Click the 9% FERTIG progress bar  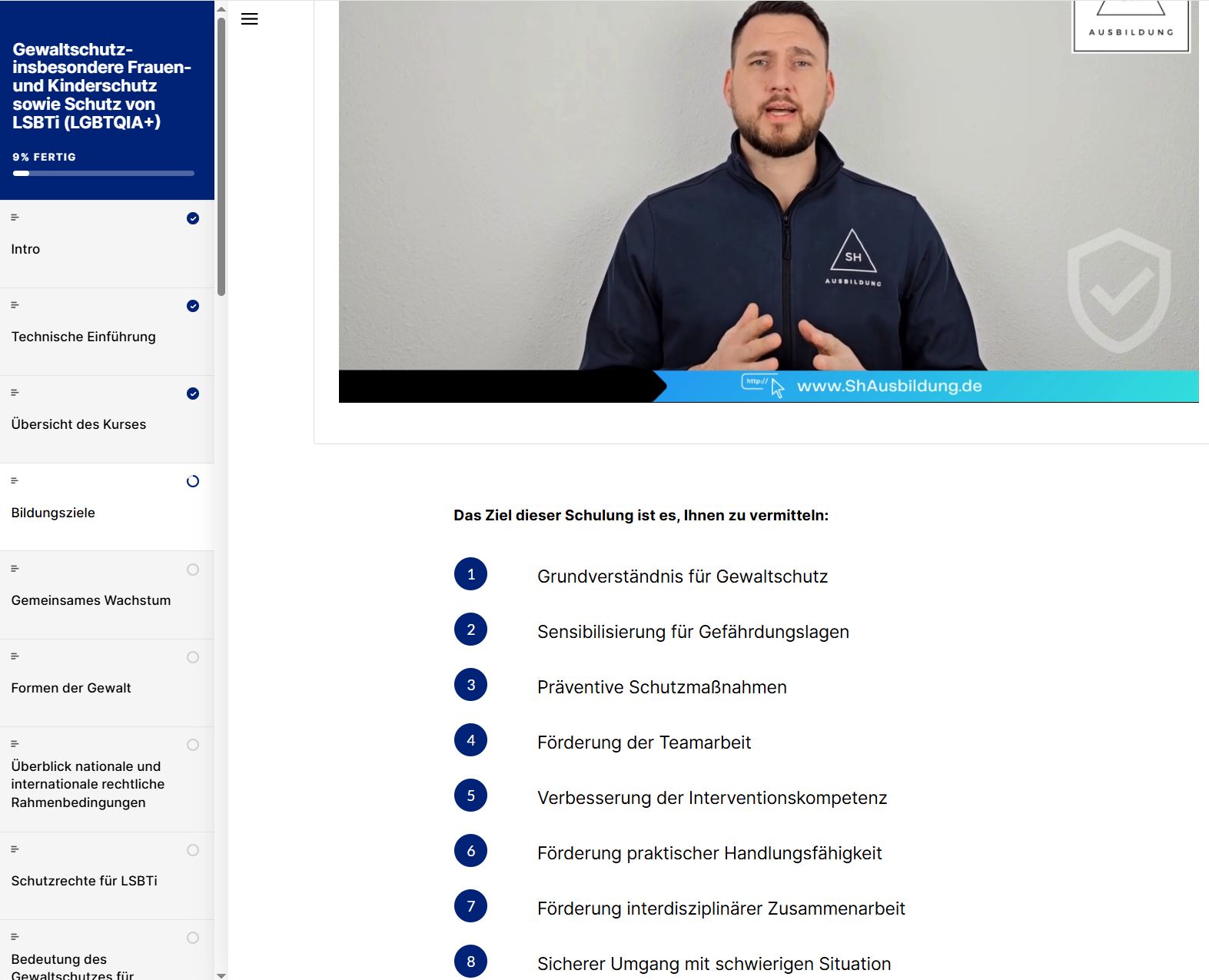[103, 174]
